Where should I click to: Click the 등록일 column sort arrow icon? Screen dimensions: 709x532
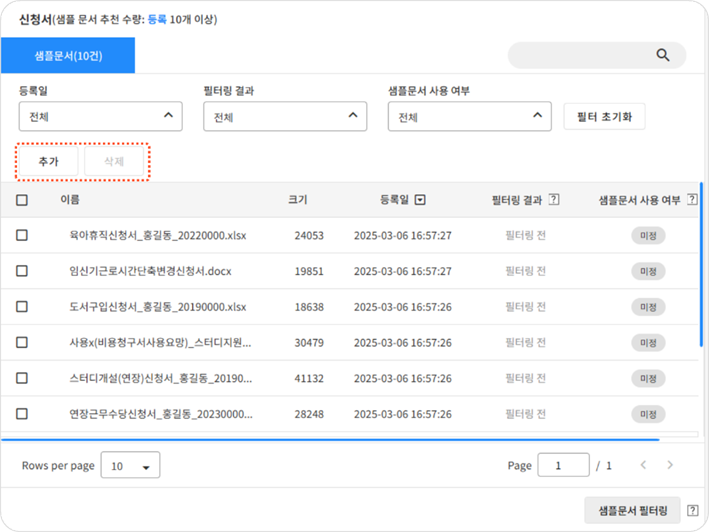click(420, 200)
